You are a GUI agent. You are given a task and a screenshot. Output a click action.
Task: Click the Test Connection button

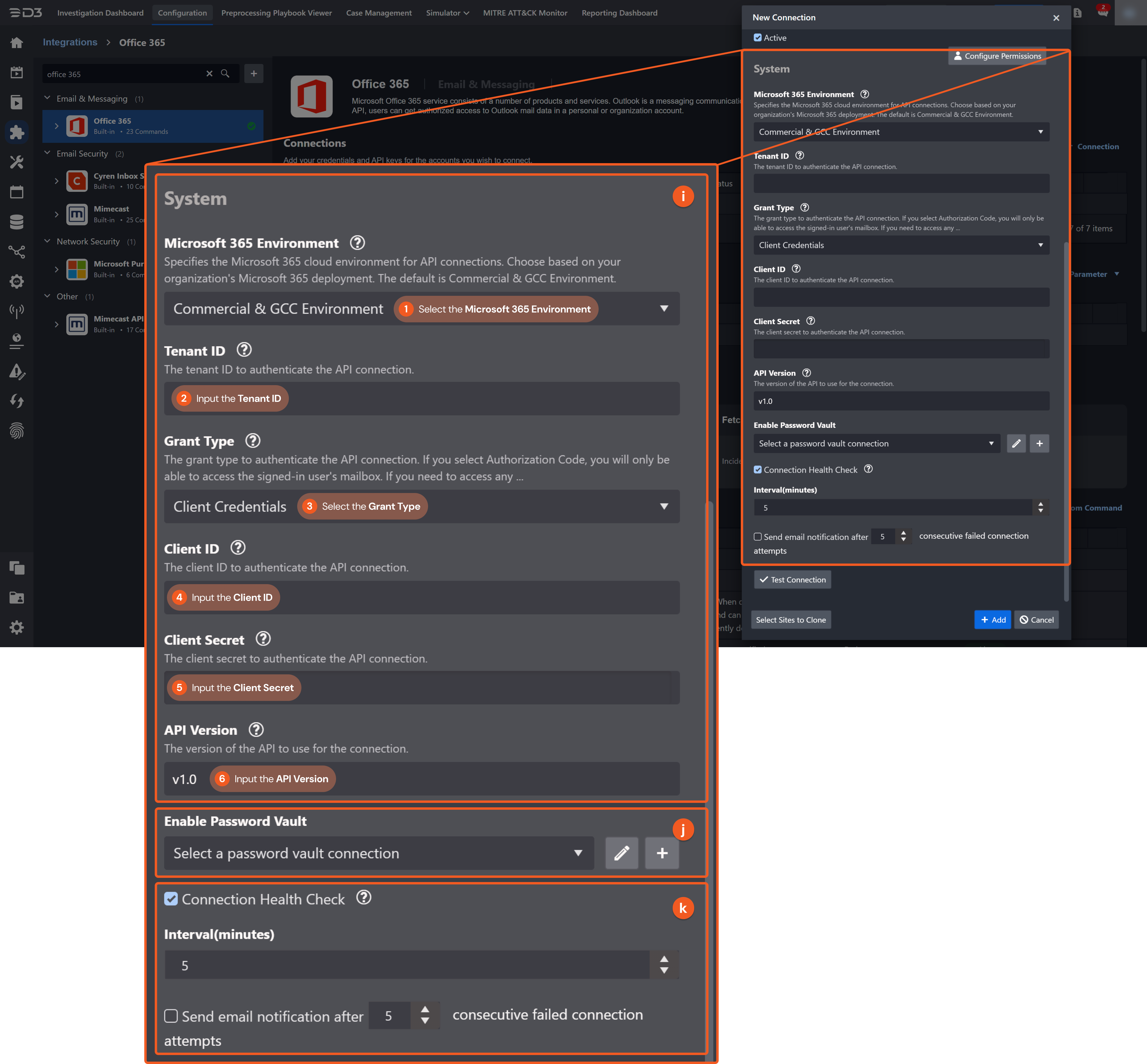point(792,579)
